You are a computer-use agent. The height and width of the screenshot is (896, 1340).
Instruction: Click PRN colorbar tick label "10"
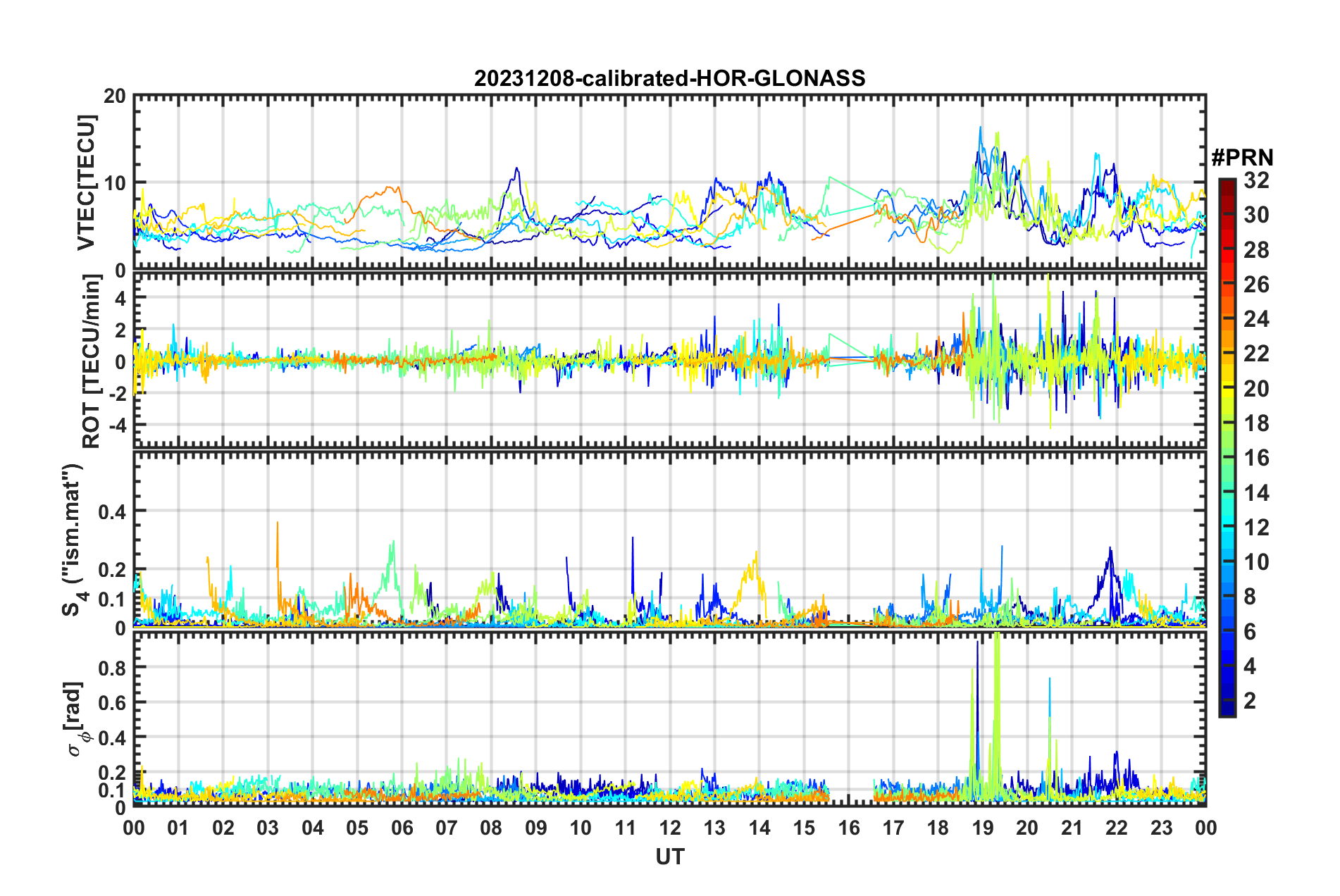1256,562
